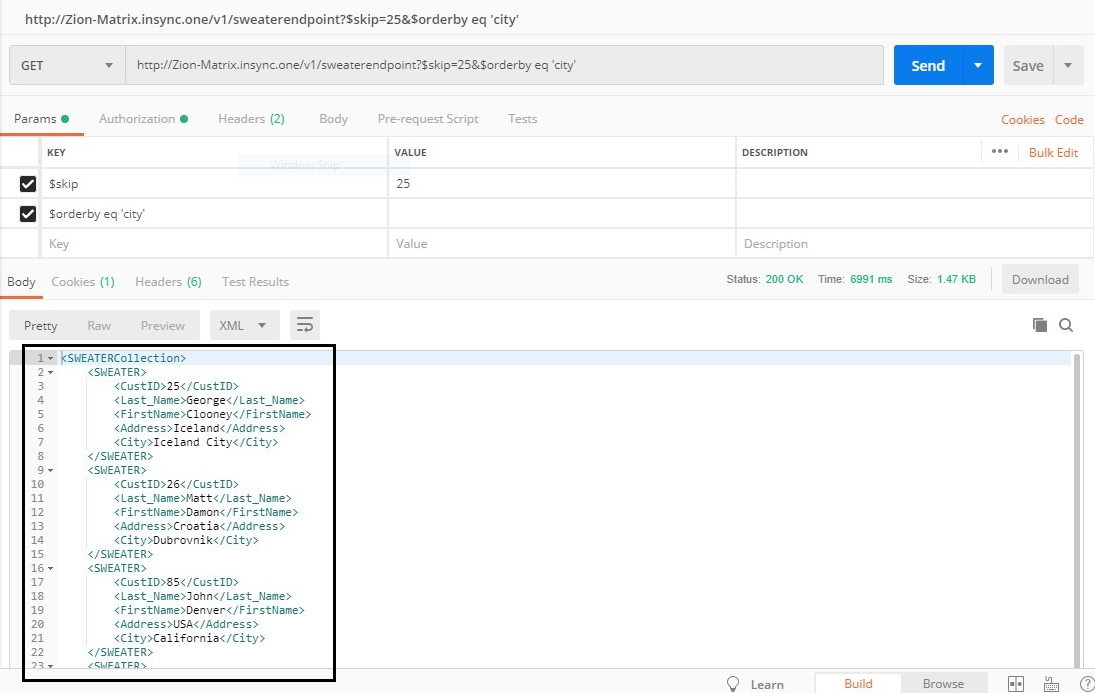Send the request

tap(926, 64)
